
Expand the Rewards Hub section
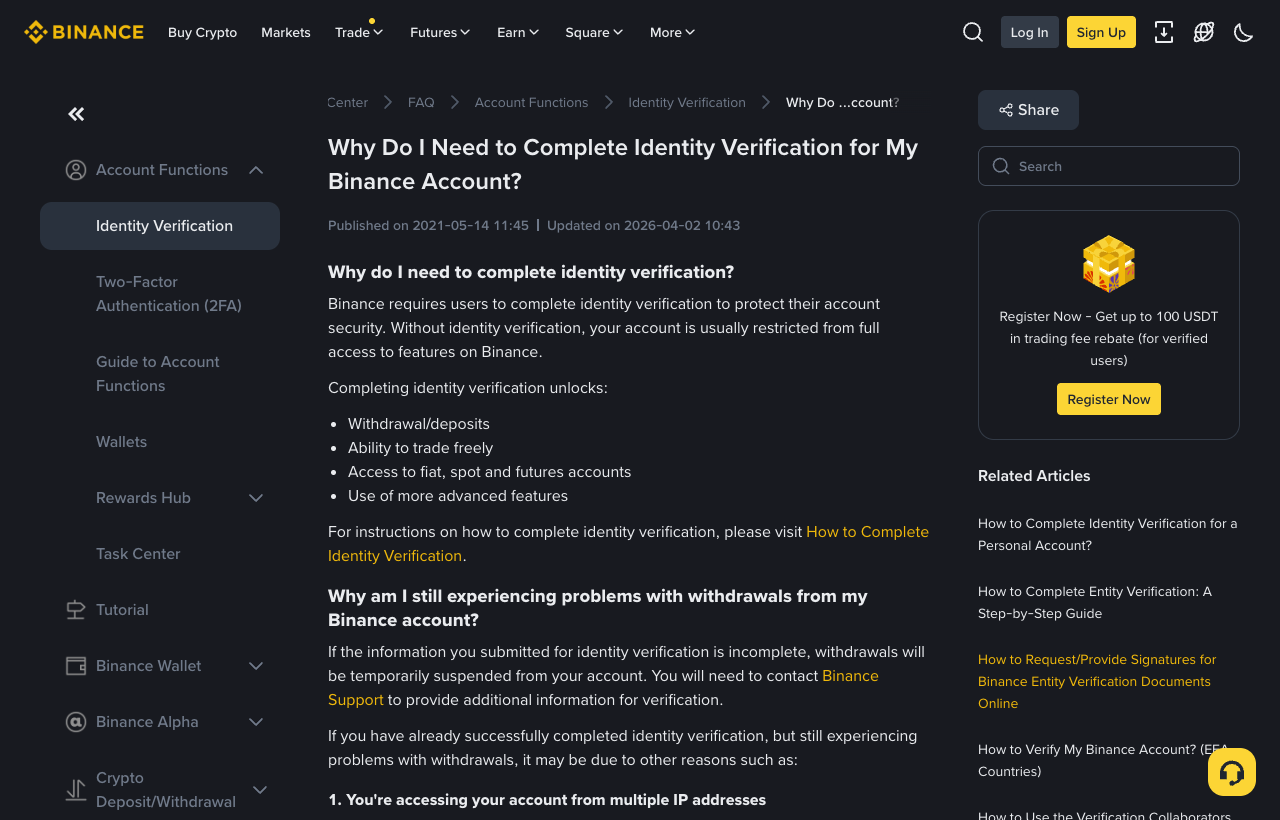pos(256,498)
